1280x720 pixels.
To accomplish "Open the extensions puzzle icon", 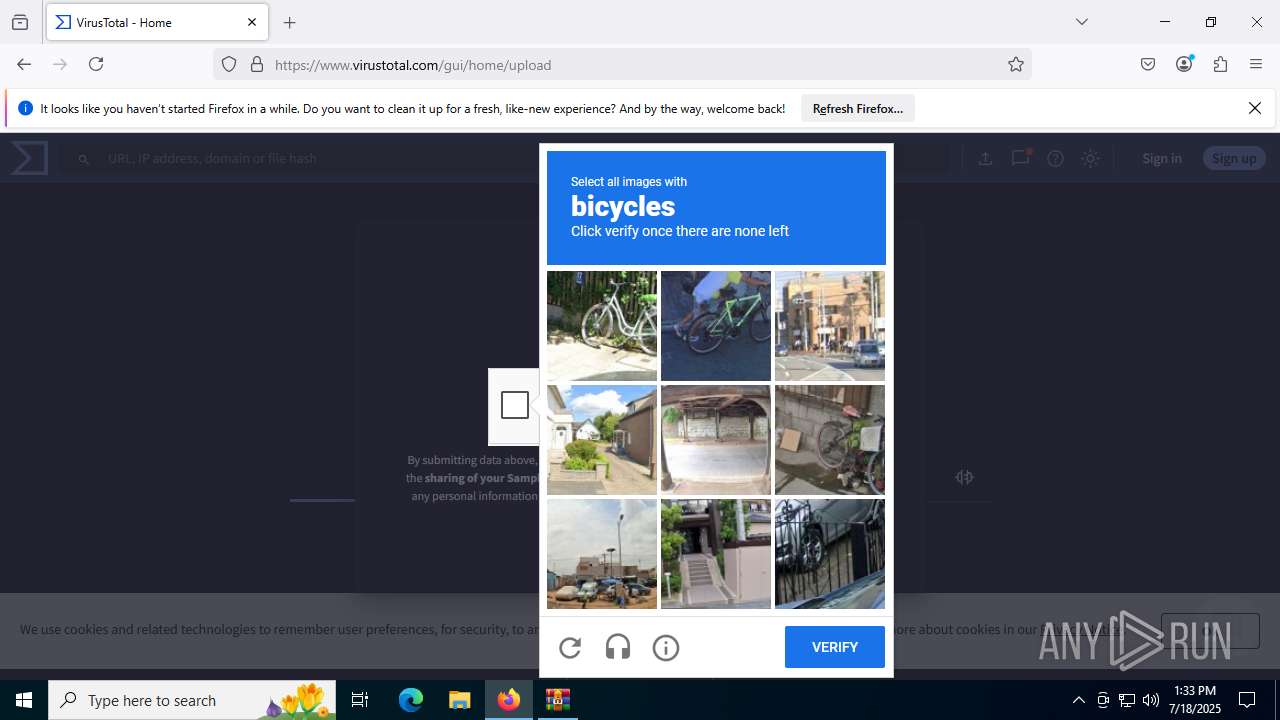I will 1220,64.
